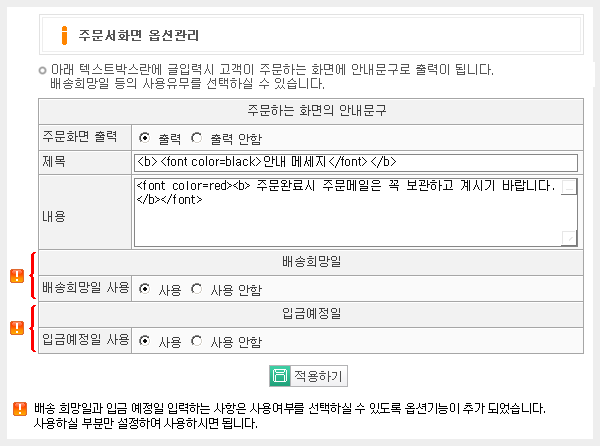The image size is (600, 446).
Task: Enable 사용 for 배송희망일 사용
Action: point(145,289)
